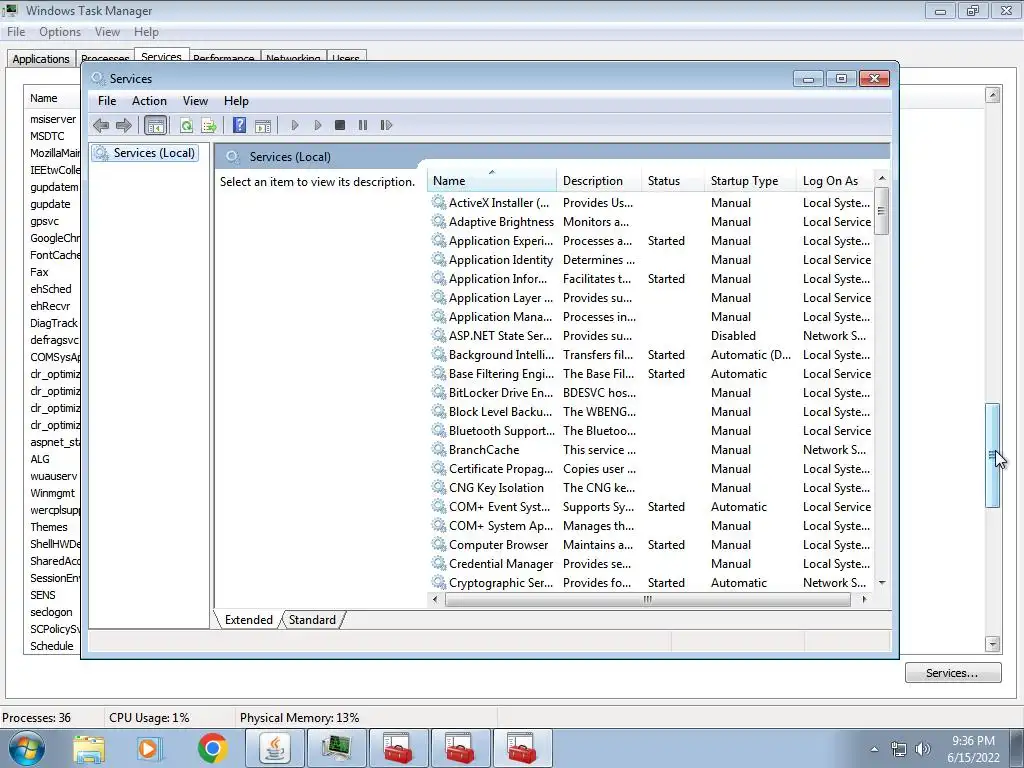1024x768 pixels.
Task: Click the Task Manager vertical scrollbar thumb
Action: [x=993, y=455]
